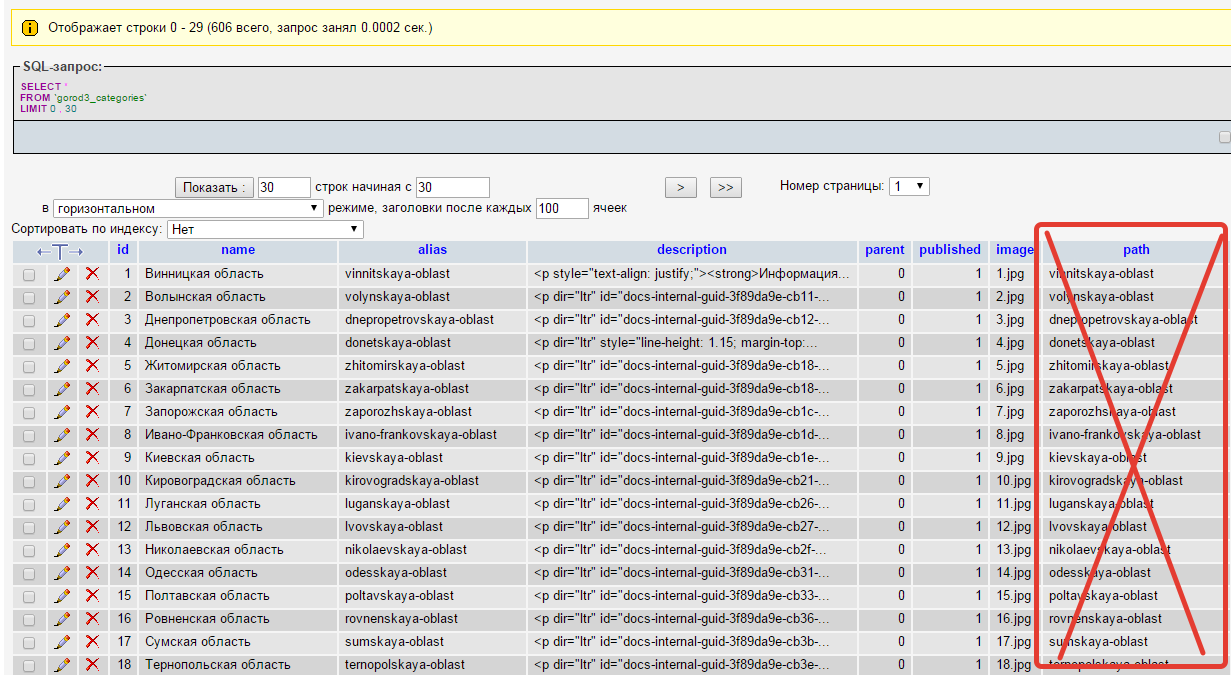Viewport: 1231px width, 675px height.
Task: Tick the Ровненская область row checkbox
Action: click(x=29, y=620)
